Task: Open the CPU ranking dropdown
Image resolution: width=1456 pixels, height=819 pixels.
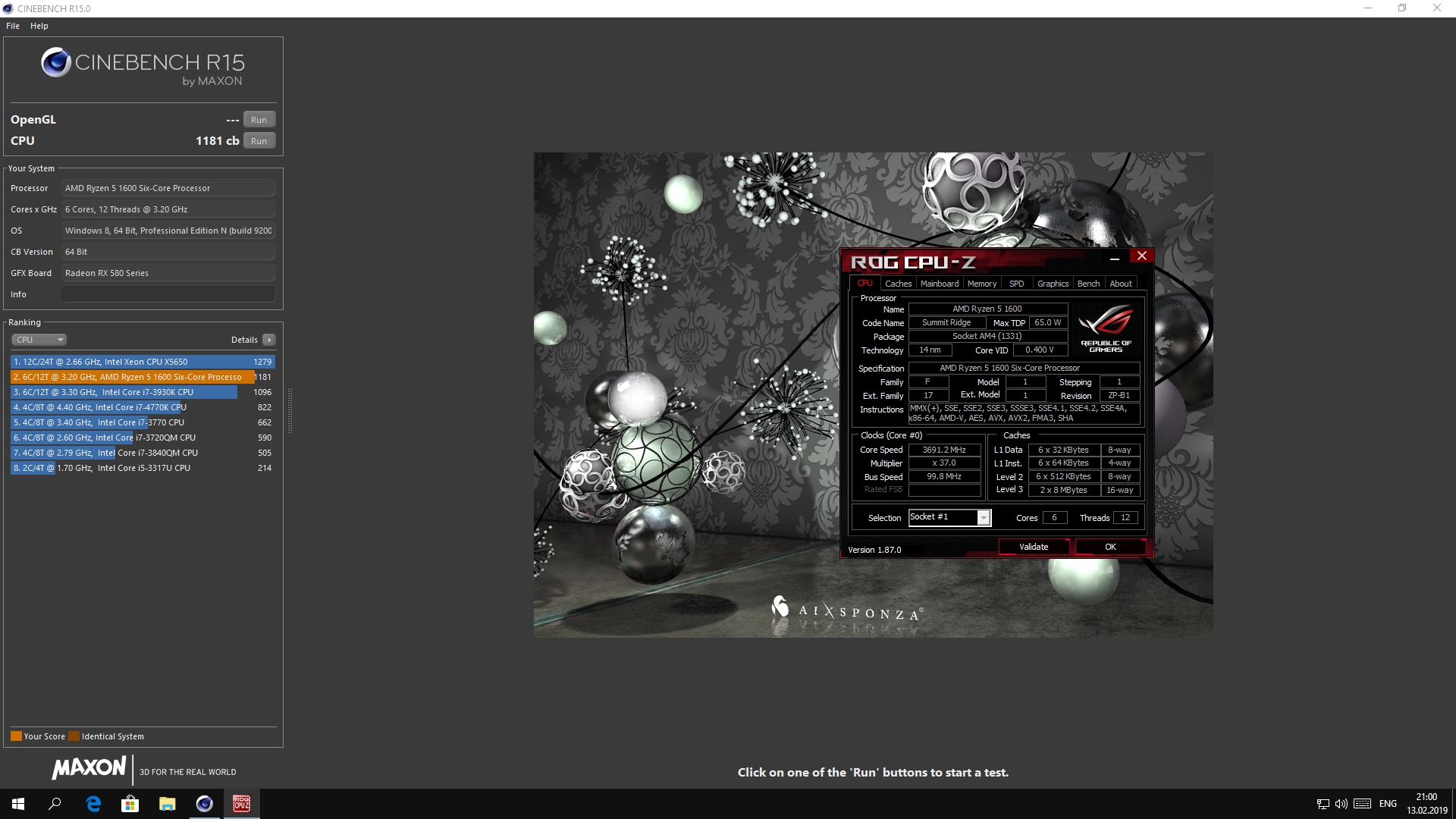Action: (39, 339)
